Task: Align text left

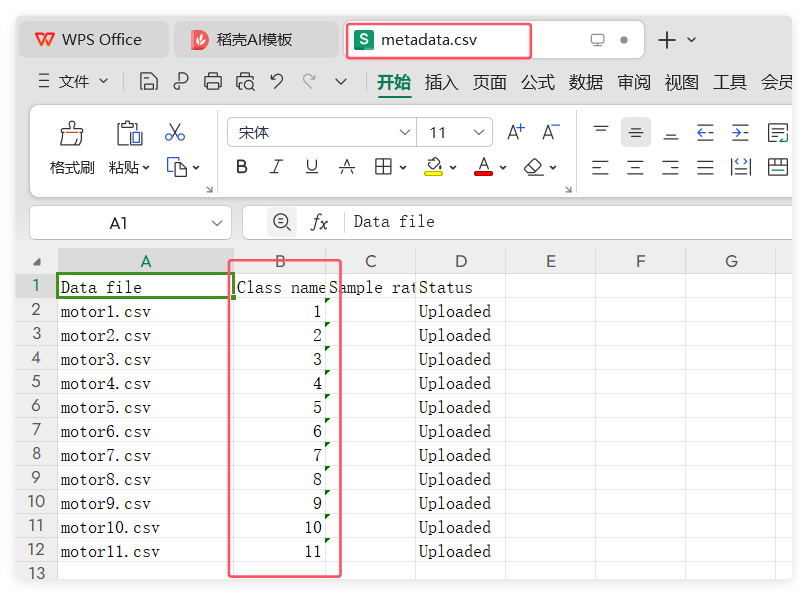Action: coord(600,167)
